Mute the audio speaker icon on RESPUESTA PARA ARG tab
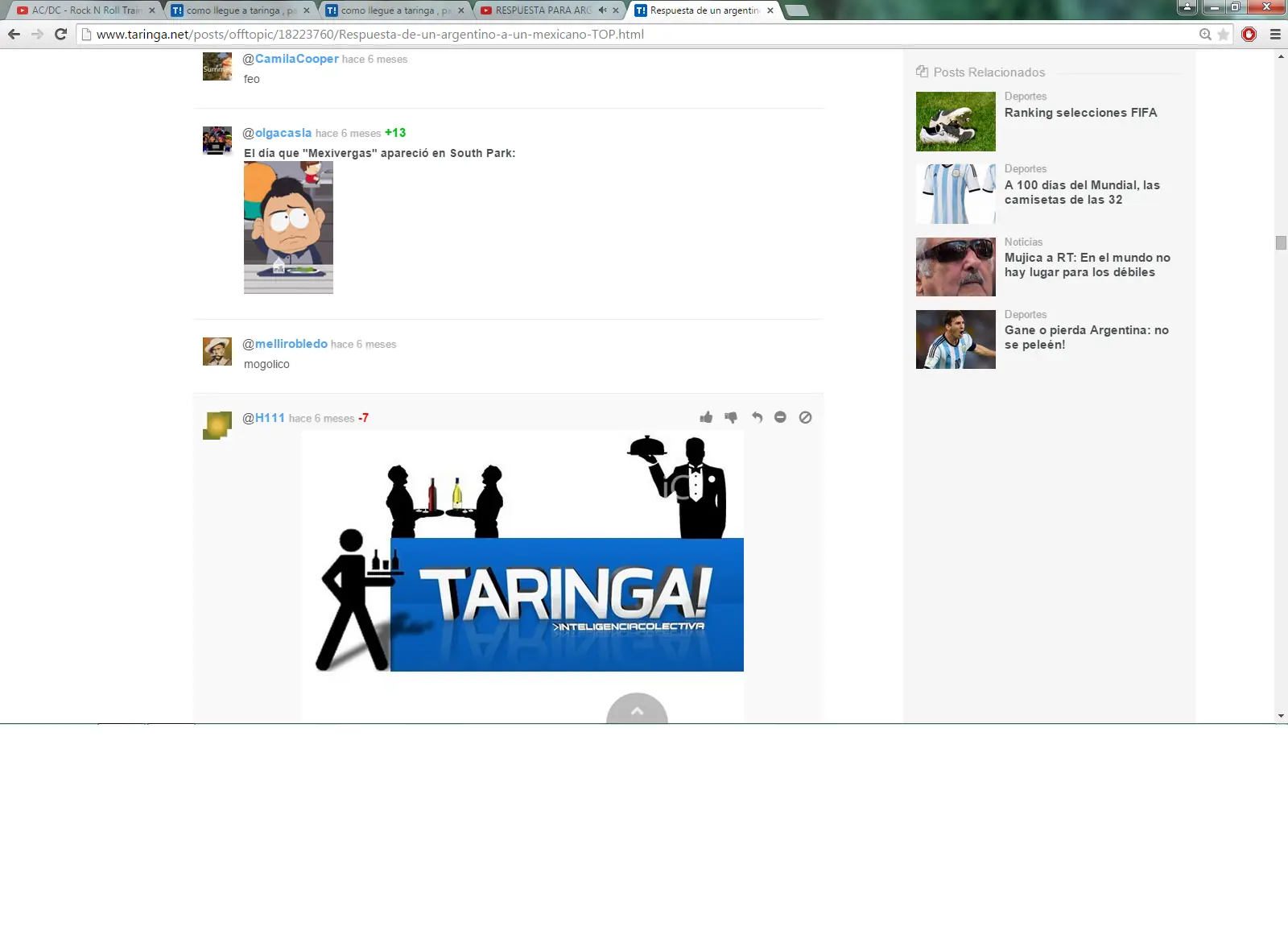Screen dimensions: 1288x939 coord(602,10)
